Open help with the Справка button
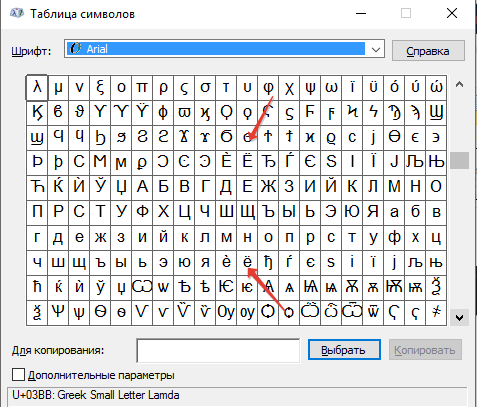 point(428,51)
